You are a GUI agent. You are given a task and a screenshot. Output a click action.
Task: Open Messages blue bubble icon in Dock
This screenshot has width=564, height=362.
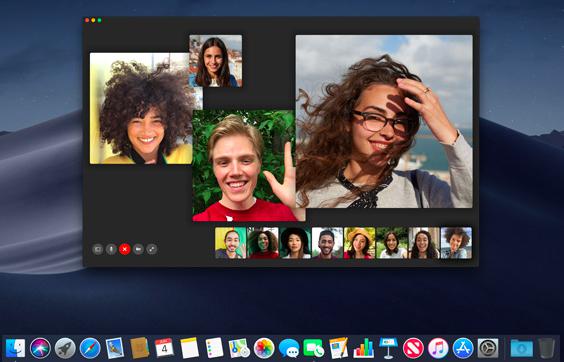289,348
